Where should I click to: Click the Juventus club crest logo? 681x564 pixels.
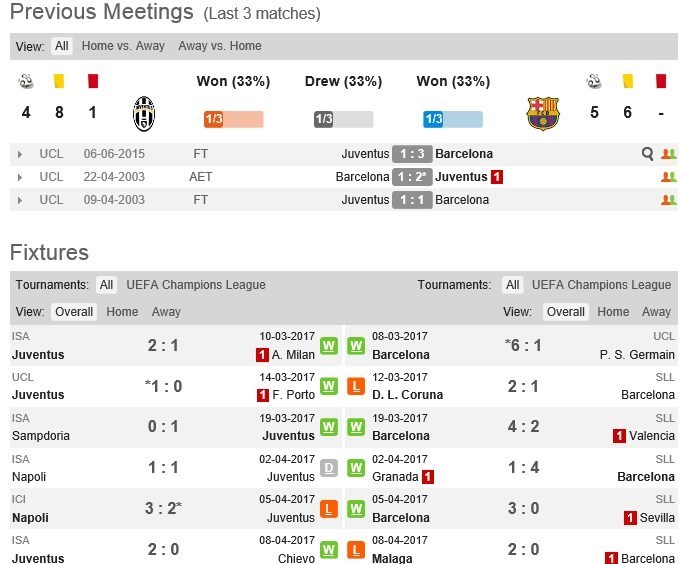tap(144, 113)
